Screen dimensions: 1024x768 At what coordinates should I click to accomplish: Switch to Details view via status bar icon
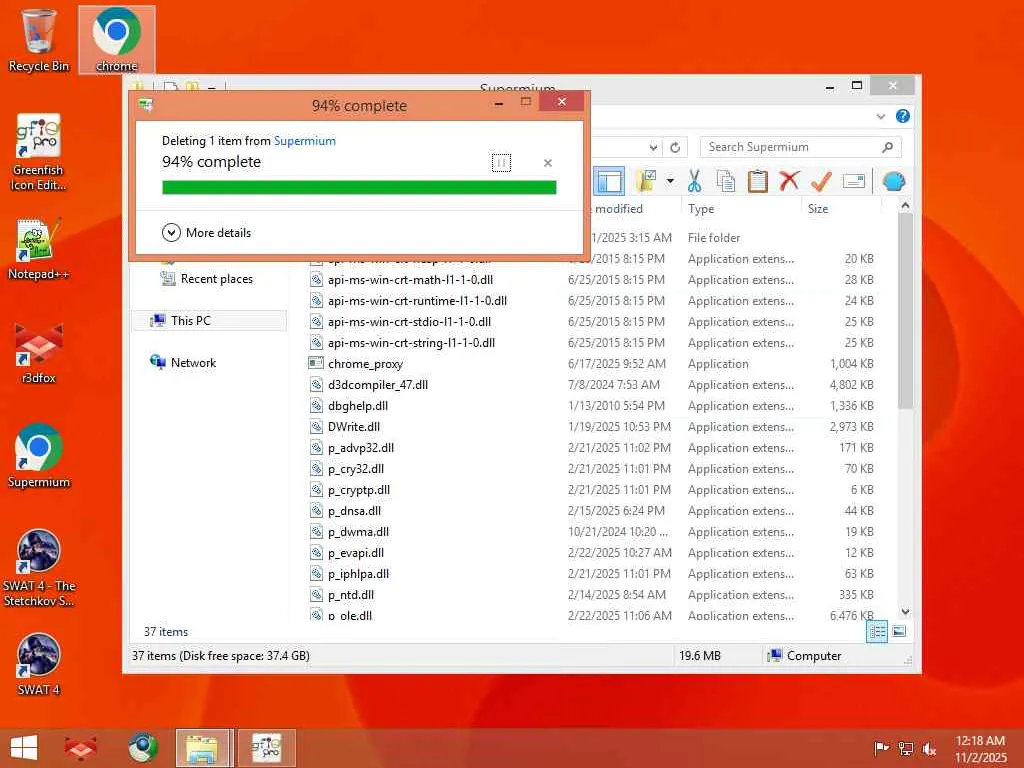[x=877, y=632]
